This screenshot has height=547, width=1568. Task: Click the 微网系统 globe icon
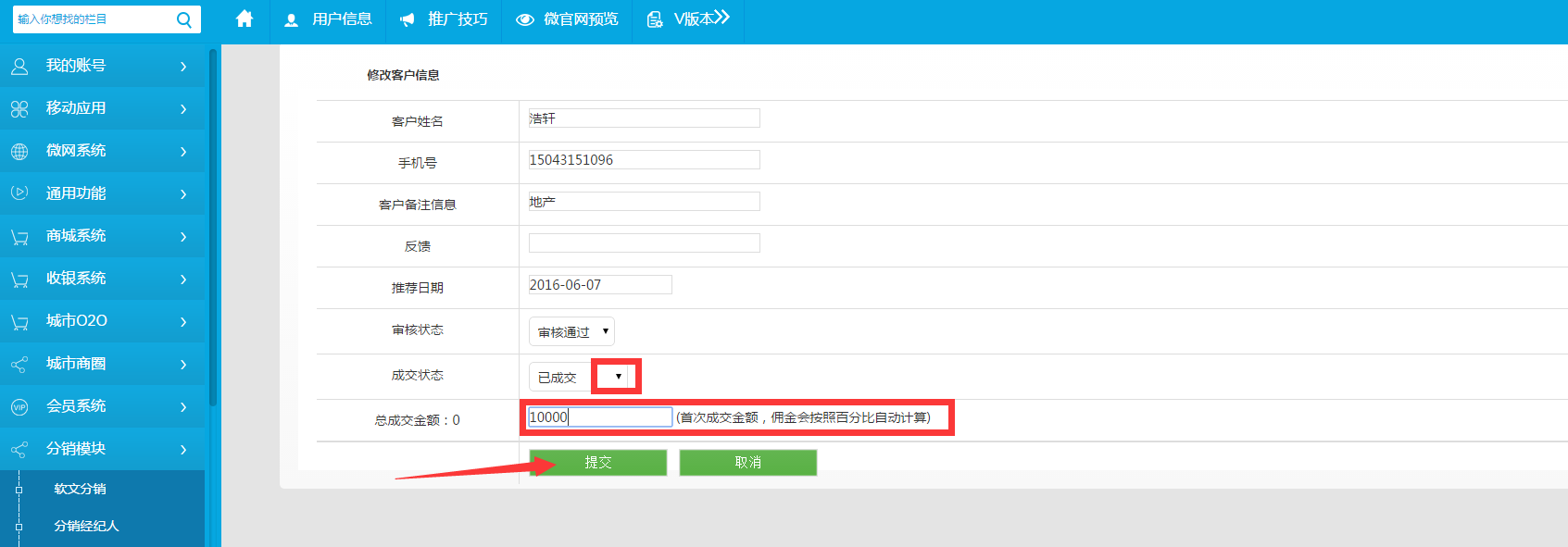[19, 151]
